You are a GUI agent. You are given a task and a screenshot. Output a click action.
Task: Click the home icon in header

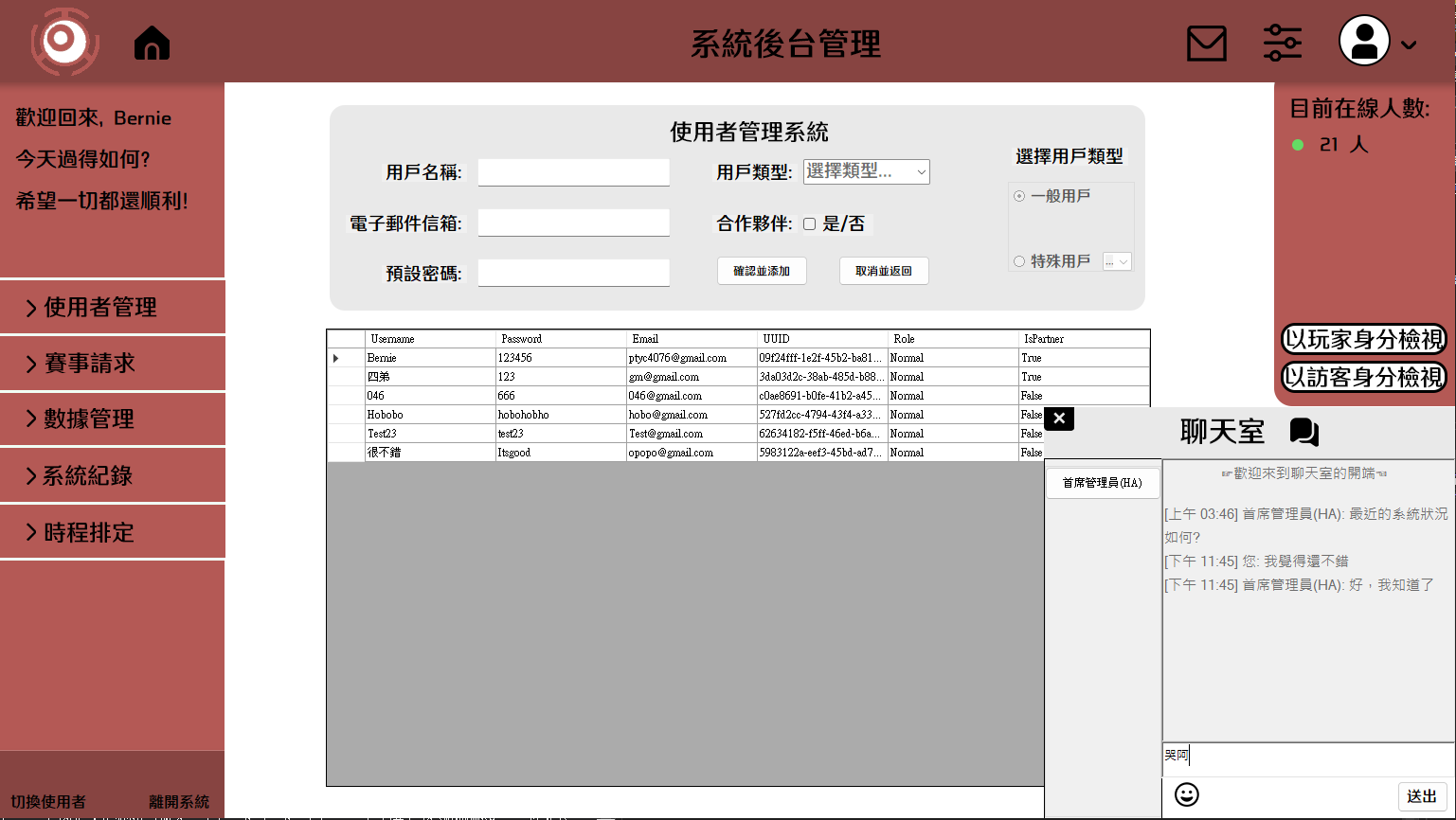pyautogui.click(x=152, y=44)
